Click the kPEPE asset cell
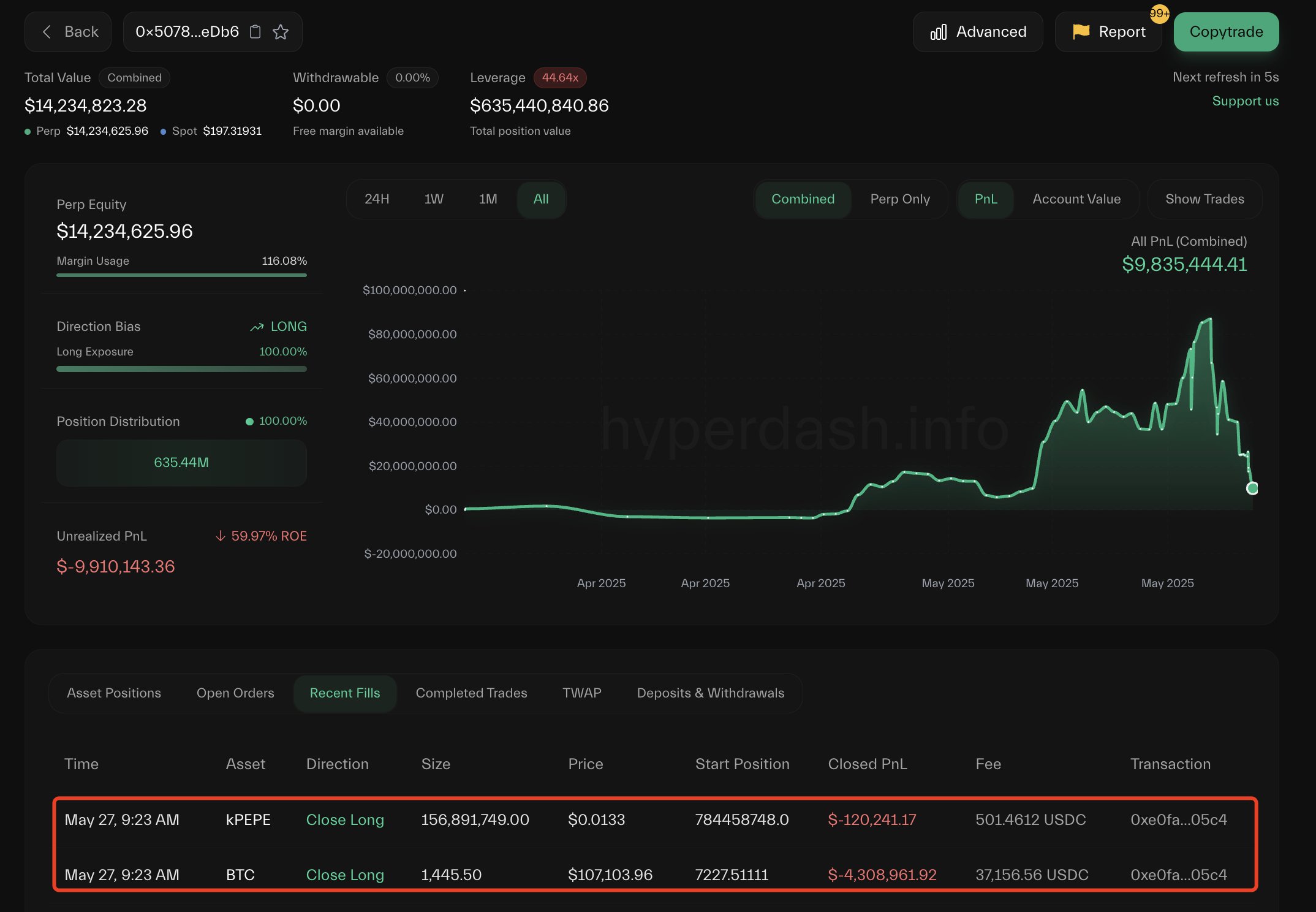The image size is (1316, 912). point(248,820)
